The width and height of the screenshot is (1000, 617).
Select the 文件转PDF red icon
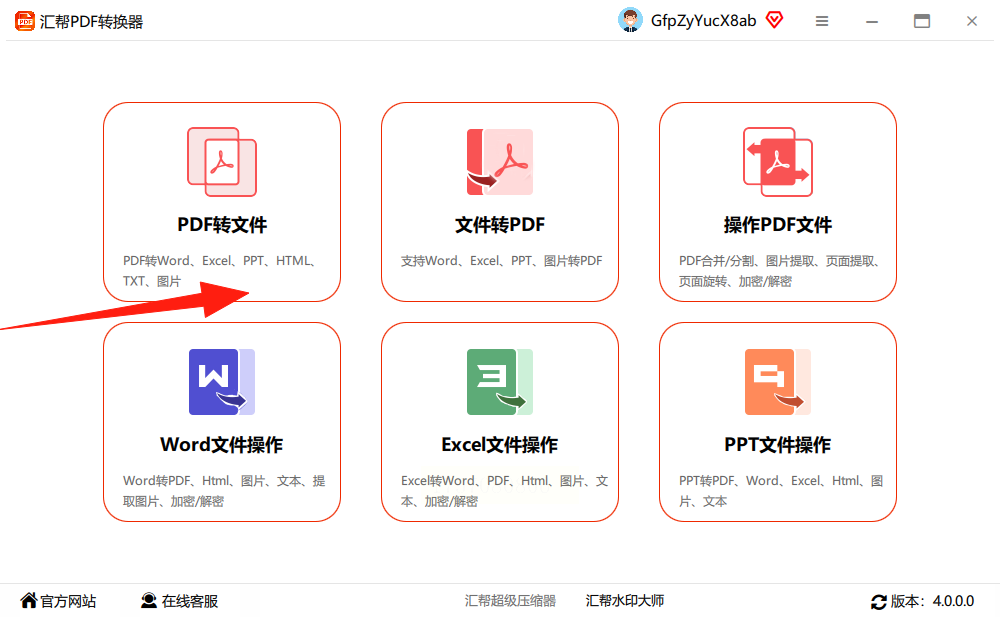pyautogui.click(x=499, y=162)
